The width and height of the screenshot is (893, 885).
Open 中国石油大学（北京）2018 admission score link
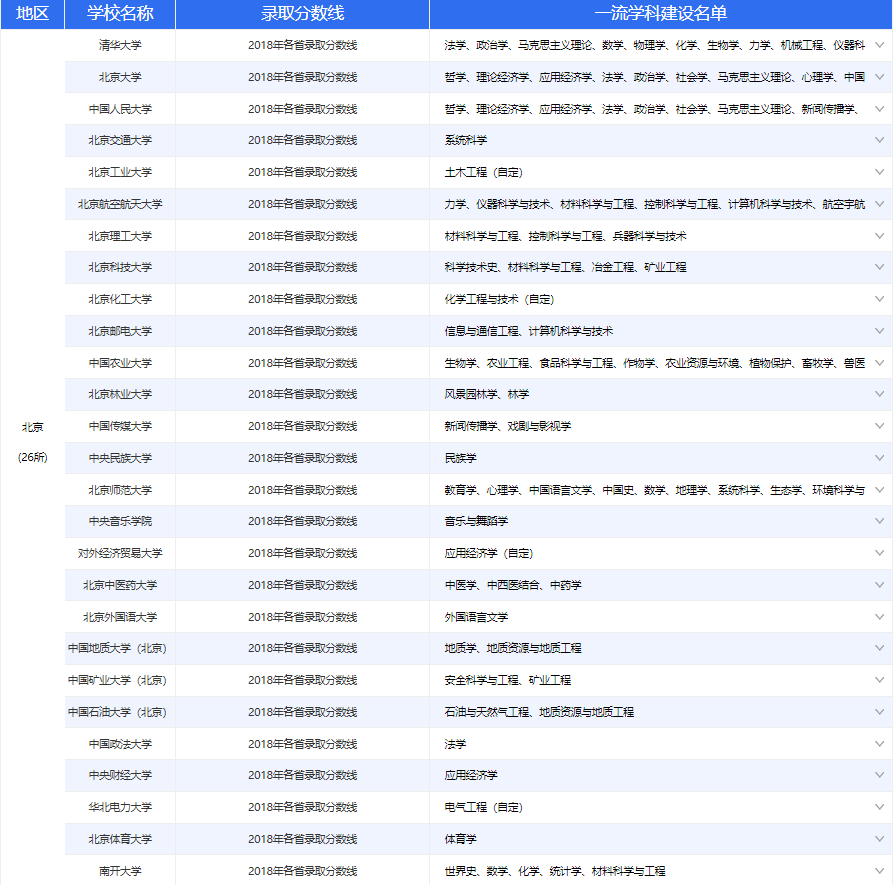click(302, 712)
